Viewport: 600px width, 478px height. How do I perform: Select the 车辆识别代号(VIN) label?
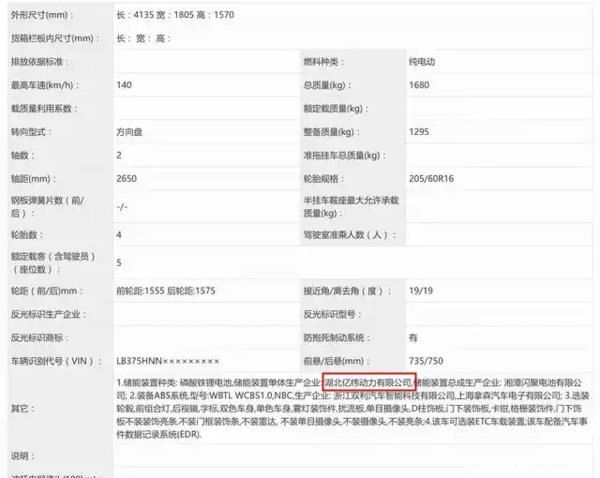pyautogui.click(x=56, y=361)
